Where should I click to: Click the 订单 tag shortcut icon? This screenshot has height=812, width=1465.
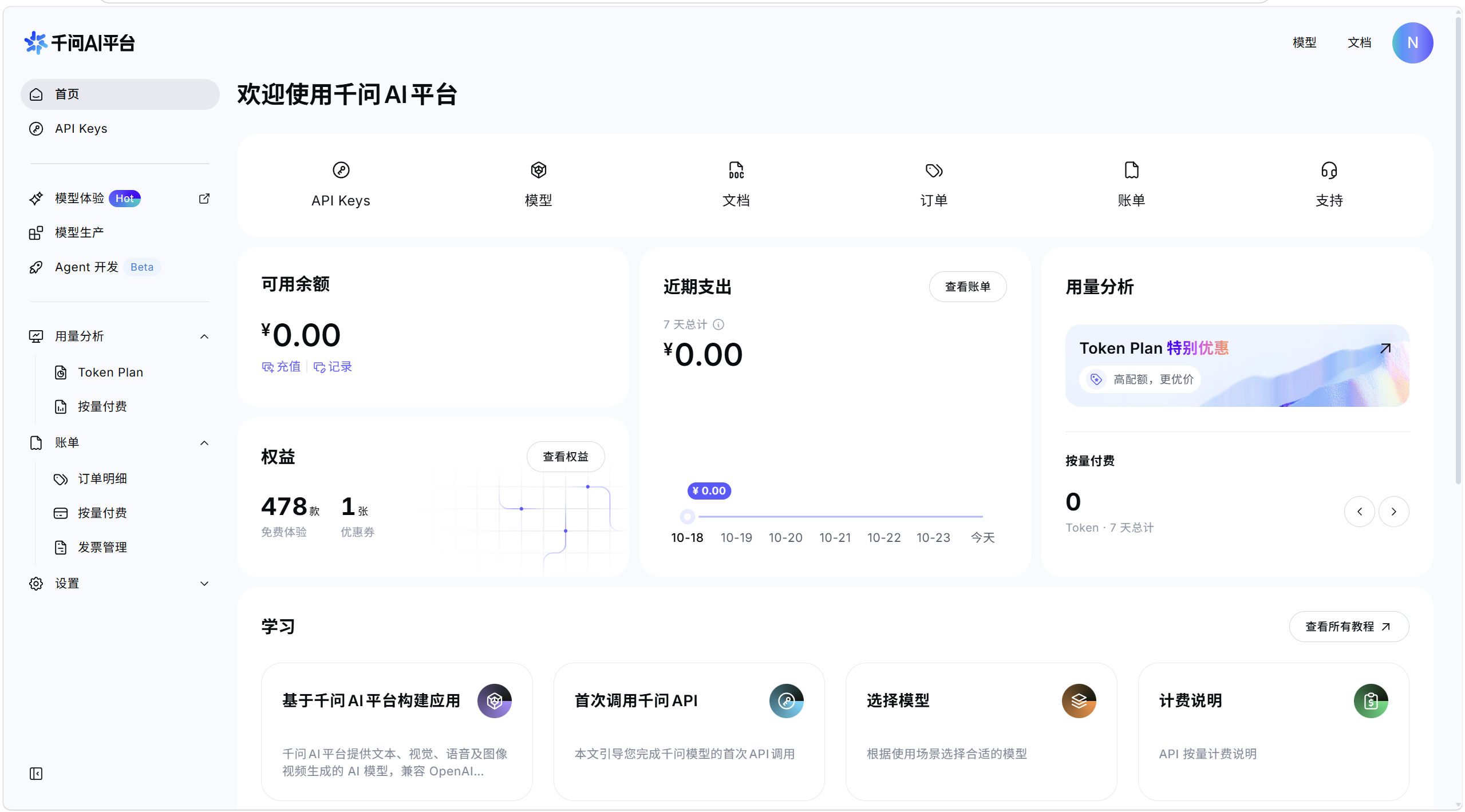[934, 170]
